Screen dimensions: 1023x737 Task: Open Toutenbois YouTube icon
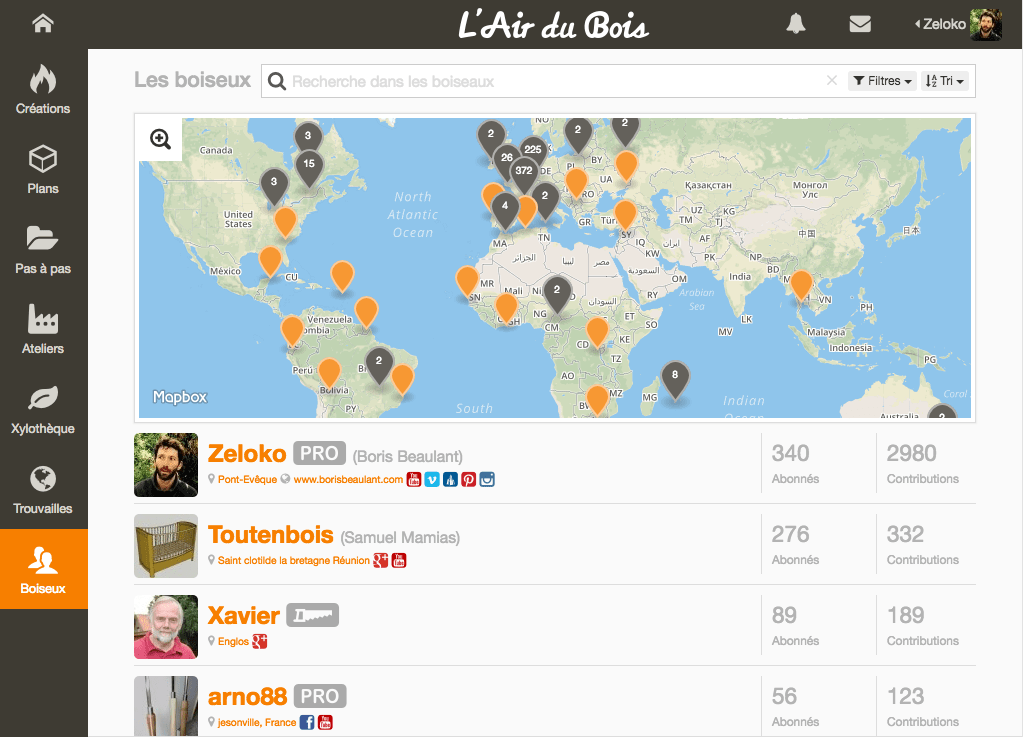coord(399,560)
